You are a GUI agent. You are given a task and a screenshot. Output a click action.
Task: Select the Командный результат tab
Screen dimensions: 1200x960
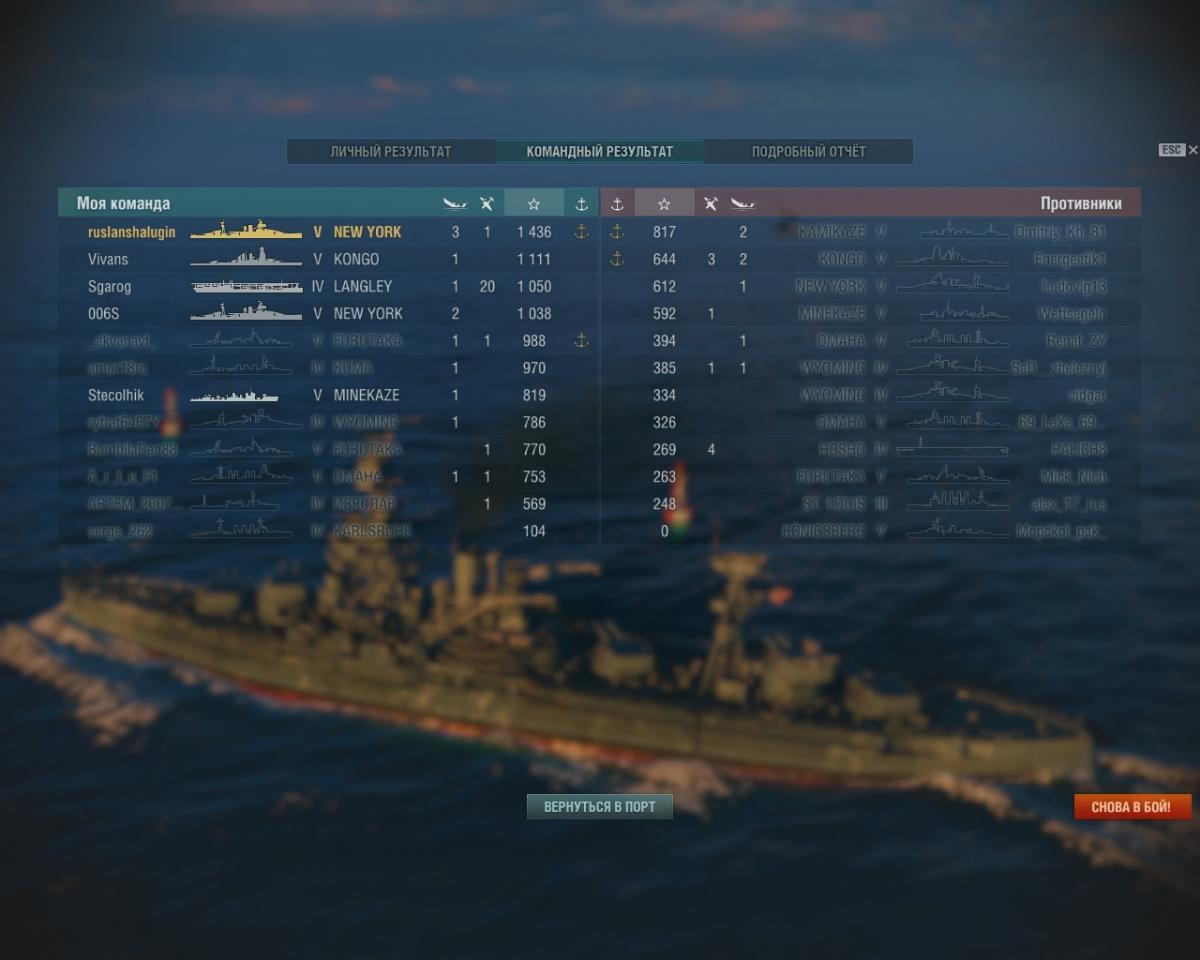click(x=600, y=152)
